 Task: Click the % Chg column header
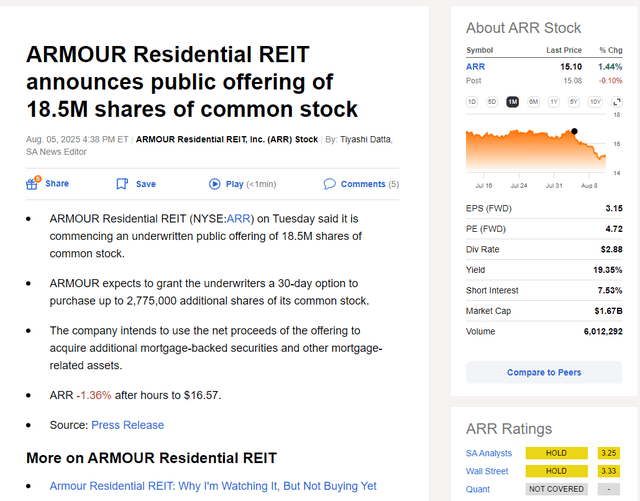[611, 50]
